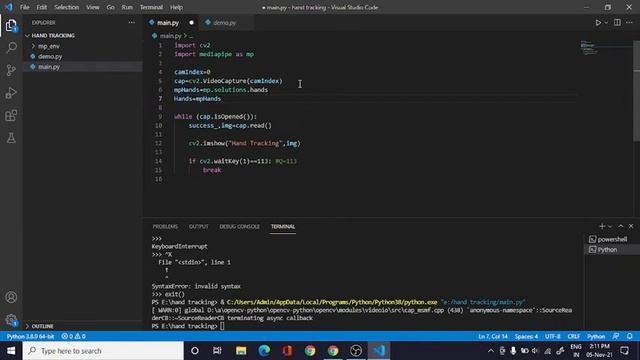Viewport: 640px width, 360px height.
Task: Open the Source Control view
Action: 11,70
